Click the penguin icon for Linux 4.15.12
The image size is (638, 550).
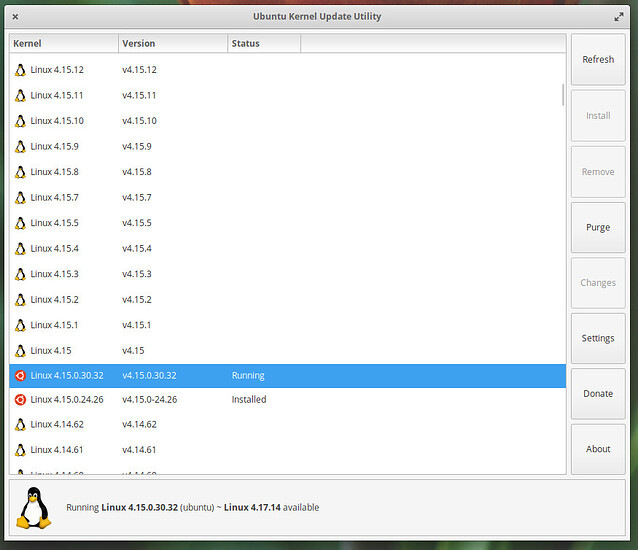coord(20,70)
